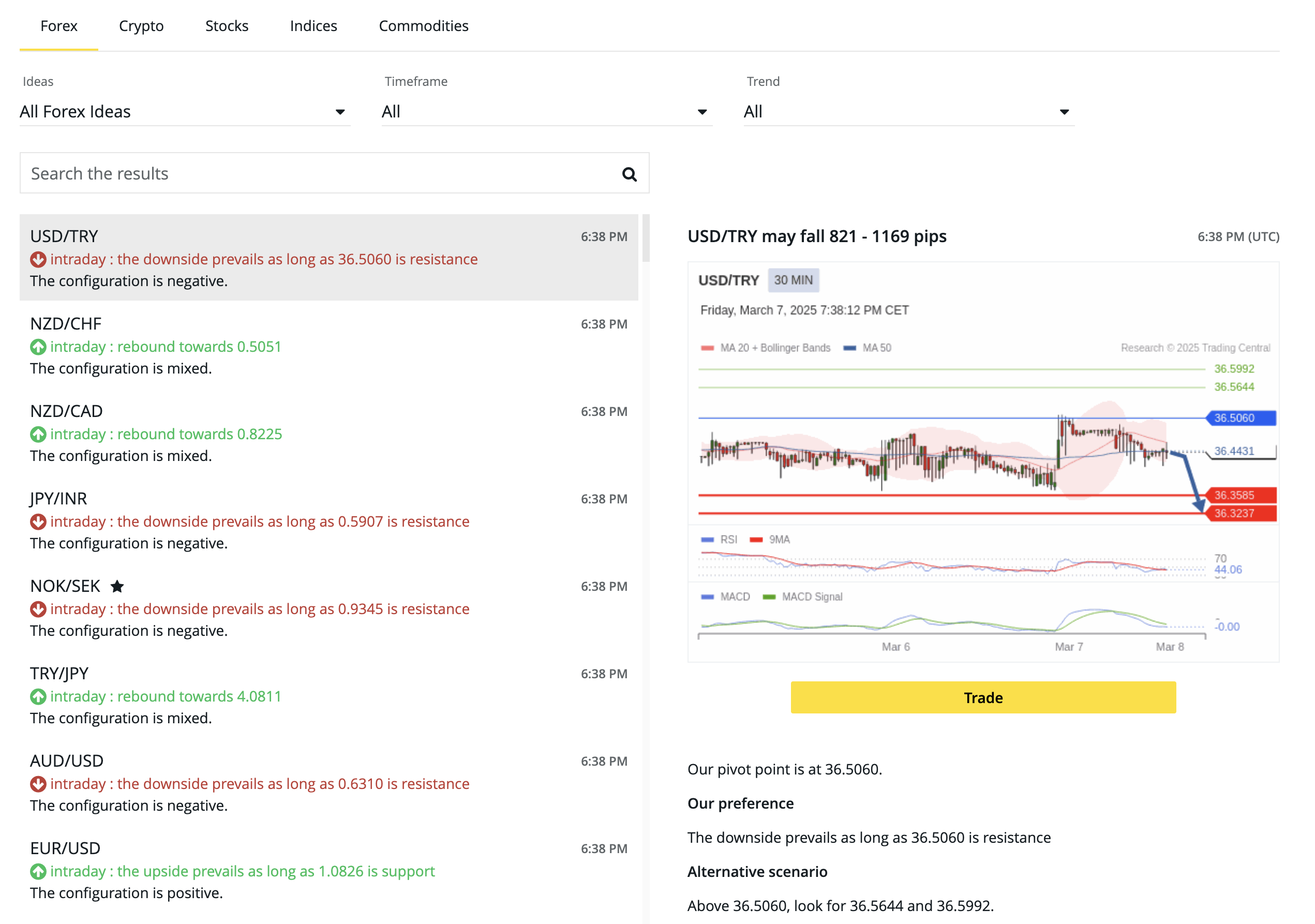The width and height of the screenshot is (1315, 924).
Task: Click the Search the results field
Action: (321, 173)
